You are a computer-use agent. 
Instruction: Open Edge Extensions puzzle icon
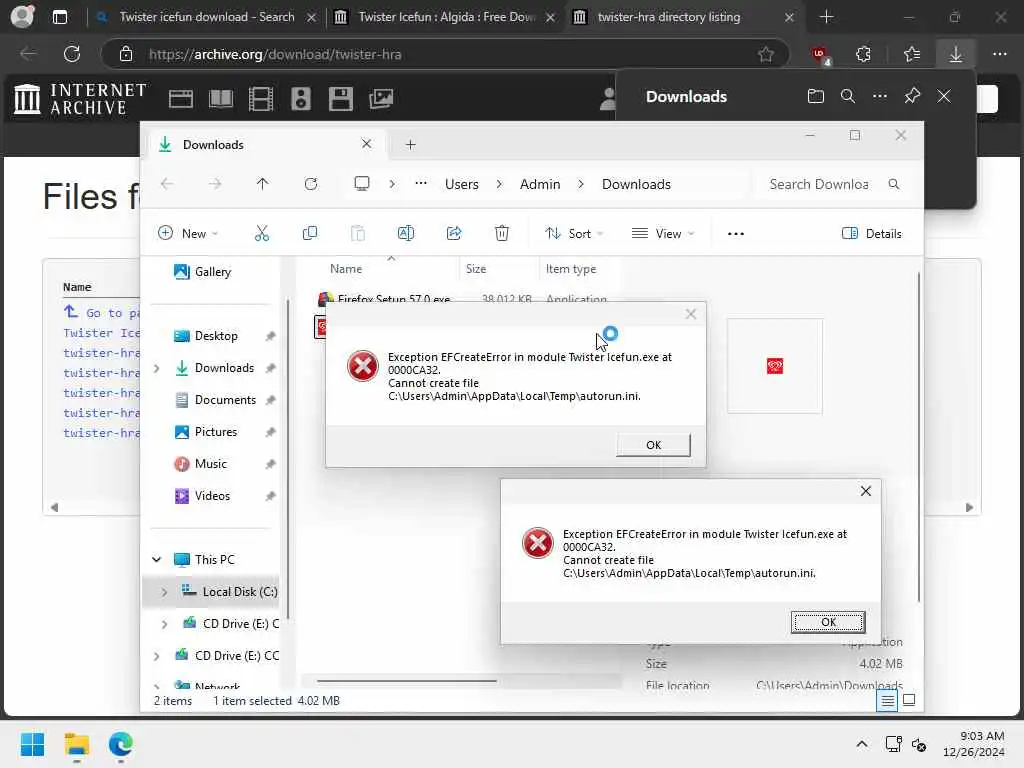pos(863,54)
